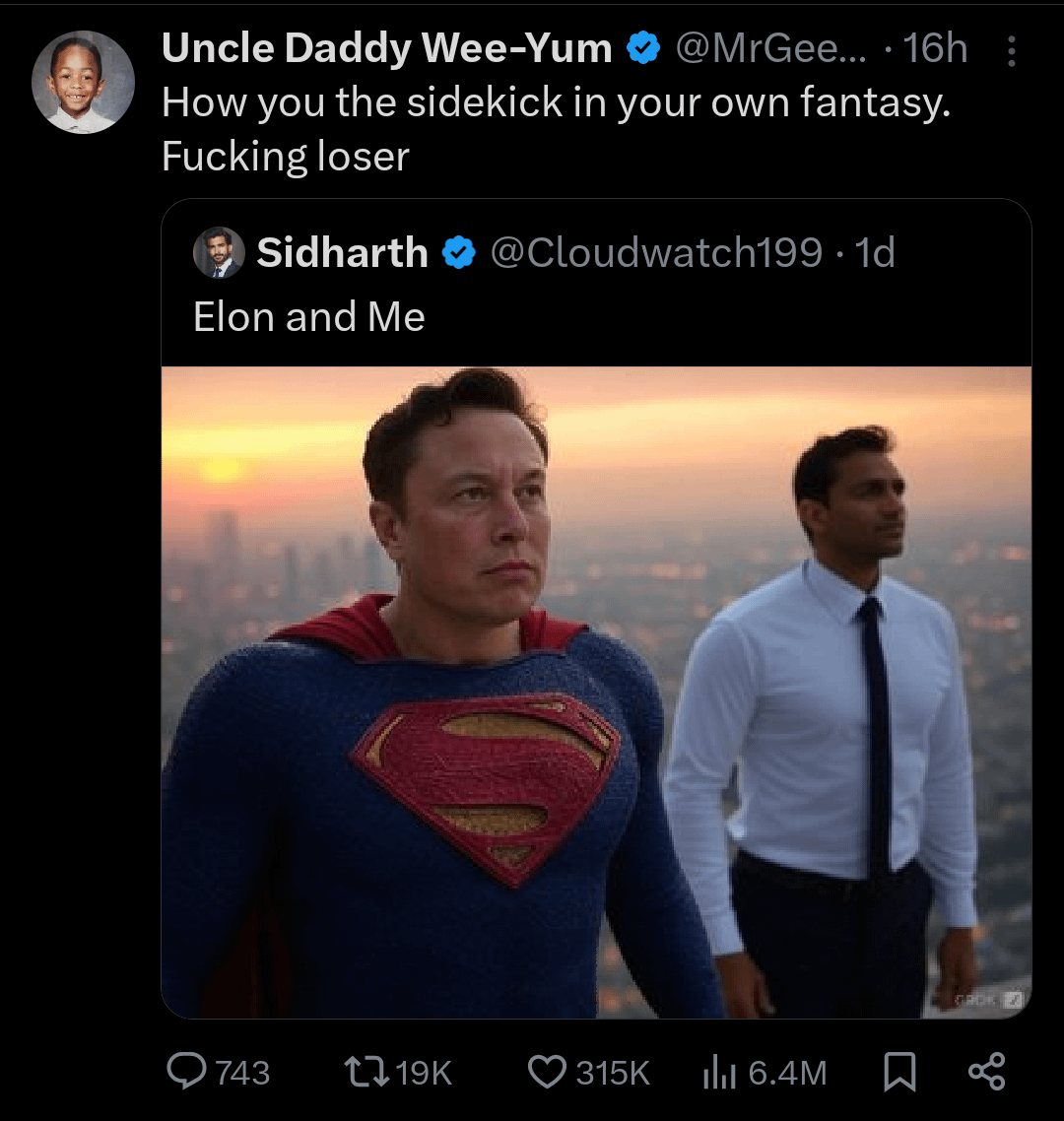Viewport: 1064px width, 1121px height.
Task: Like the tweet with the heart icon
Action: 548,1071
